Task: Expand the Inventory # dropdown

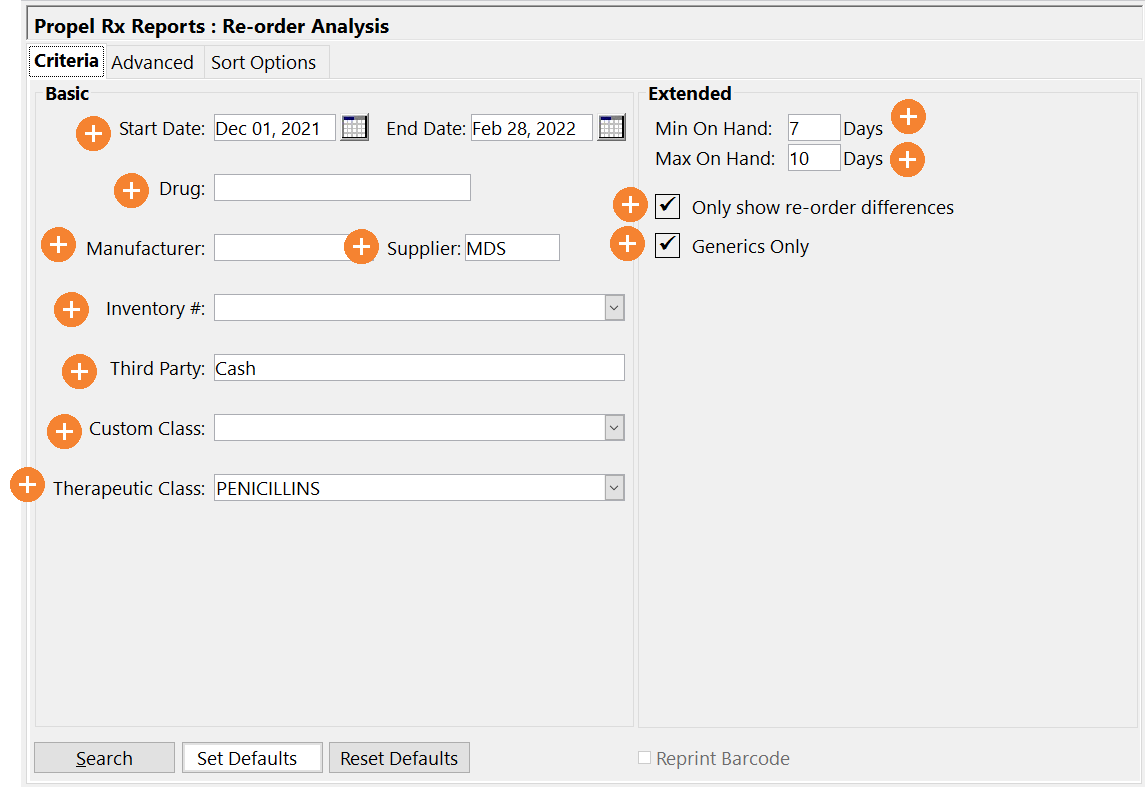Action: coord(614,308)
